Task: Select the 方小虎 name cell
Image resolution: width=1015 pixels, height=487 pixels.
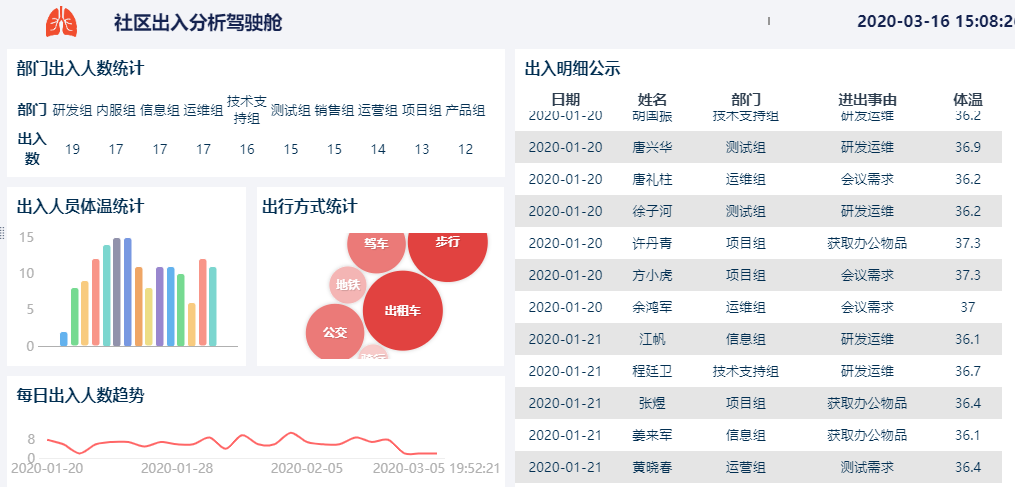Action: coord(652,275)
